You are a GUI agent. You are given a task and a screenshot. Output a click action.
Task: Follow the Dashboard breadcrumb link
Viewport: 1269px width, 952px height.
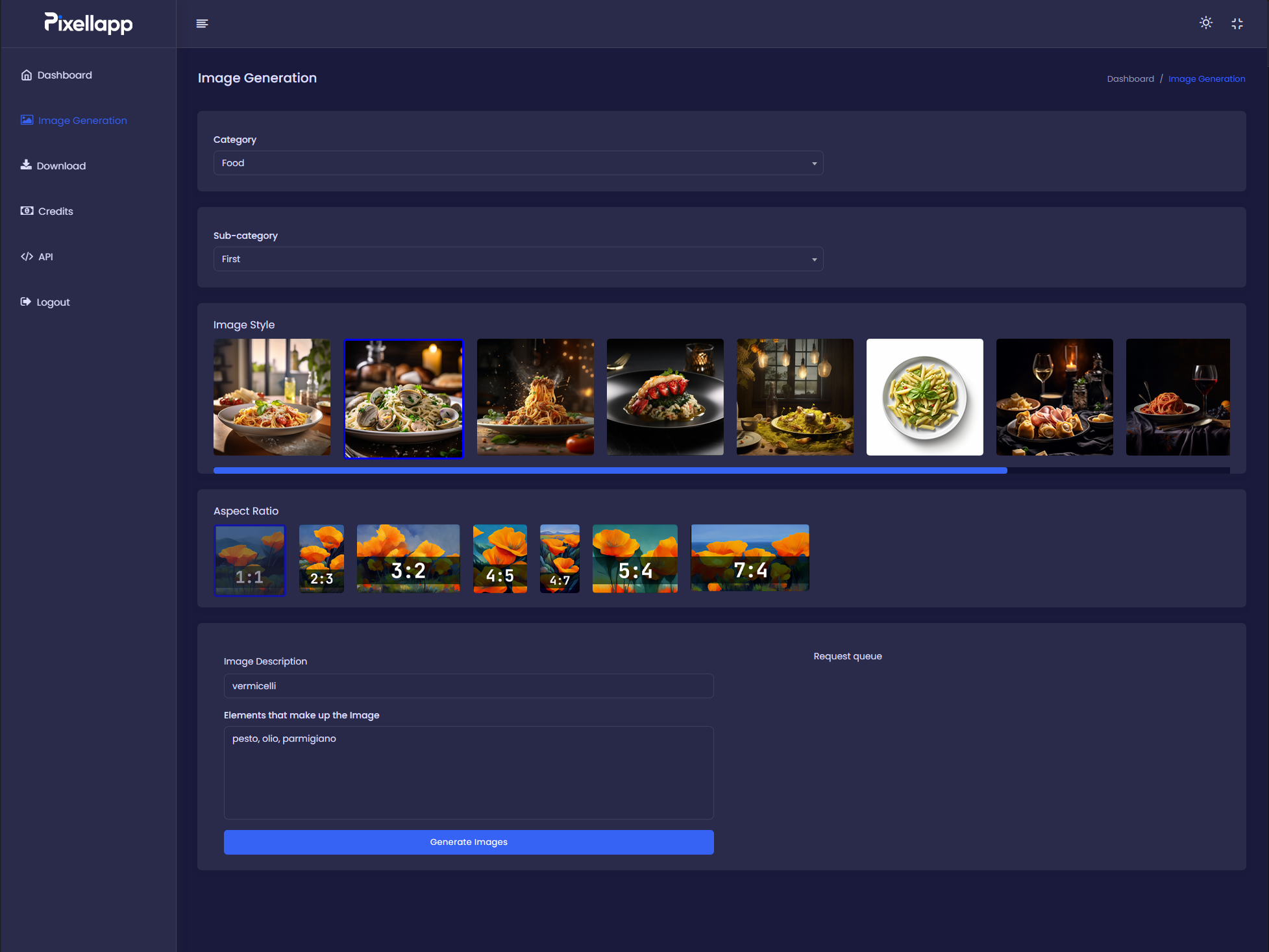coord(1130,79)
